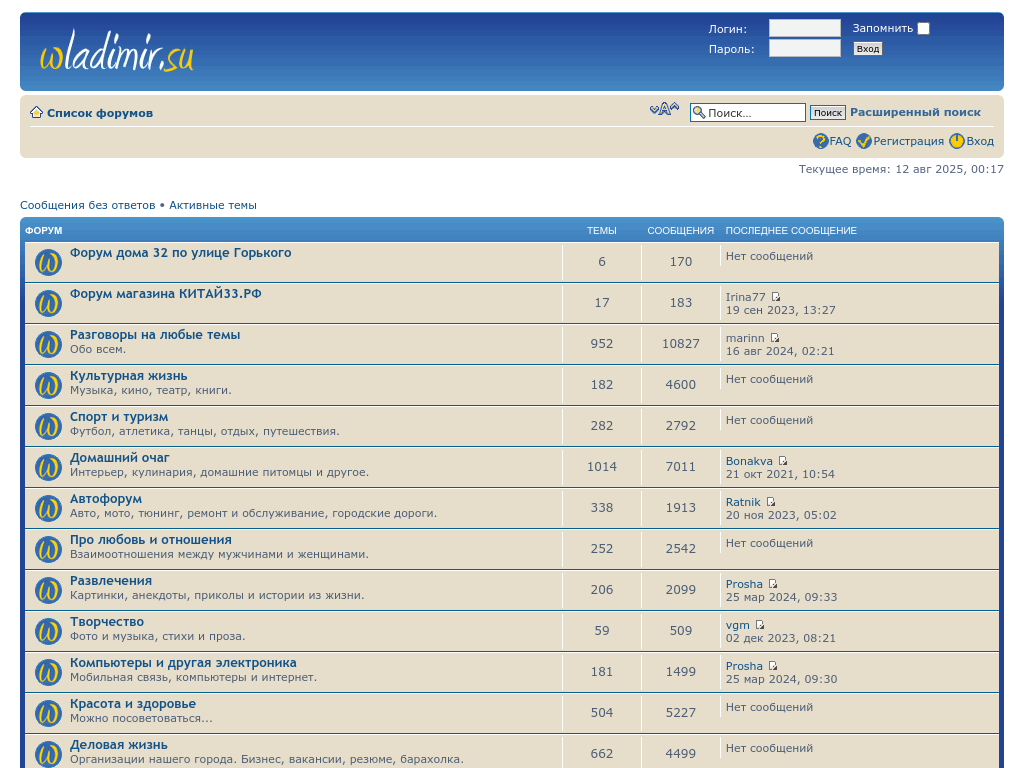Click the home icon beside Список форумов
Image resolution: width=1024 pixels, height=768 pixels.
(36, 113)
